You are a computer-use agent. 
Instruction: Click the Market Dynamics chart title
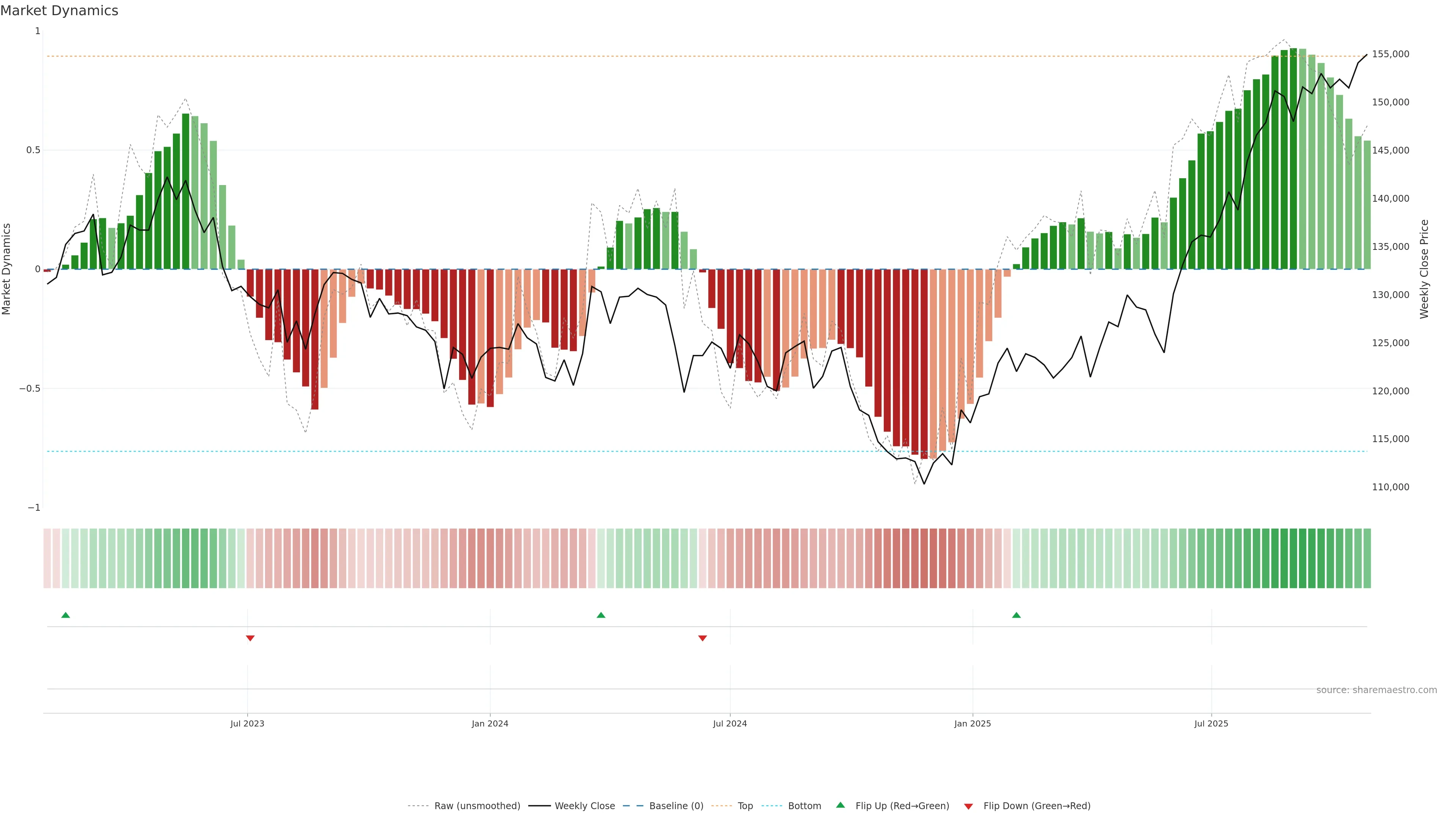pos(60,11)
